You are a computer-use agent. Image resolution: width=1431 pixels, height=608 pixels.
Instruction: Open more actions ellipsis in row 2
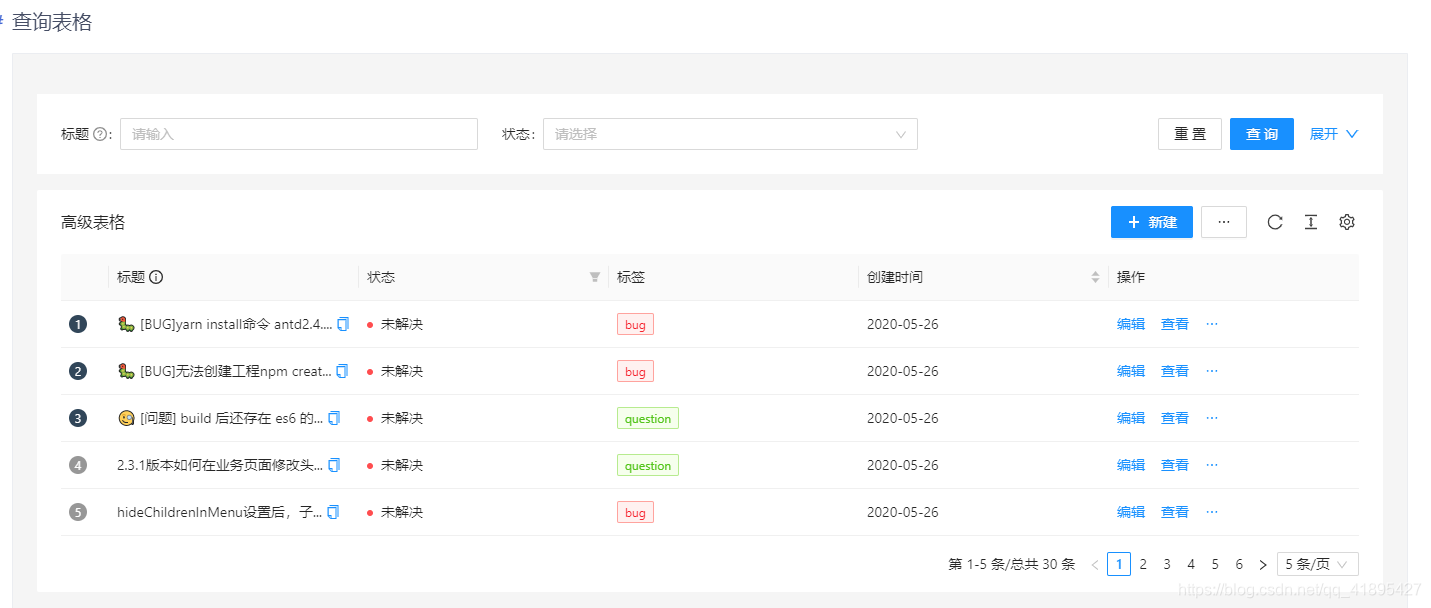coord(1212,371)
